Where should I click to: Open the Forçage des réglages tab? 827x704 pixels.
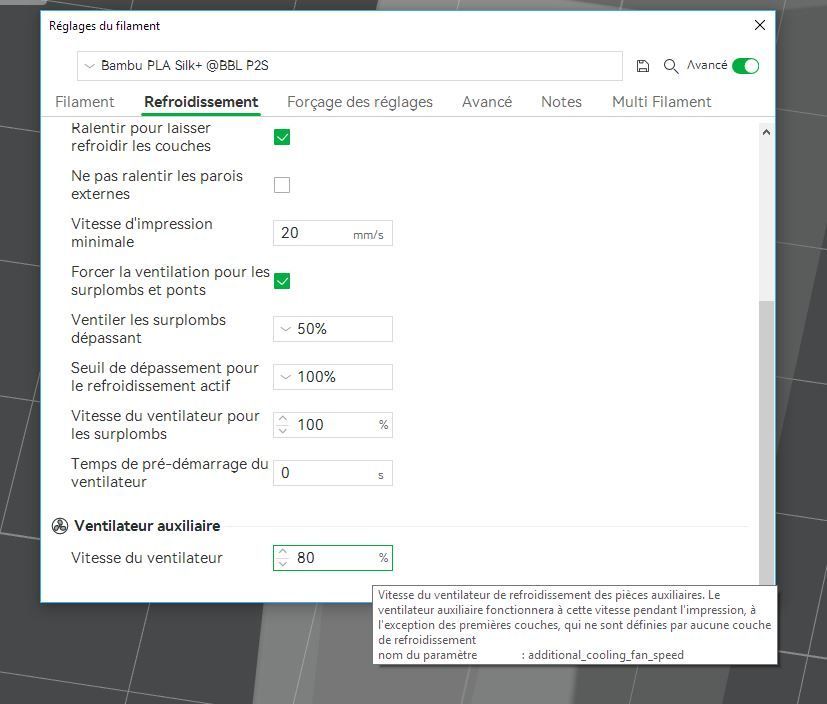(360, 102)
